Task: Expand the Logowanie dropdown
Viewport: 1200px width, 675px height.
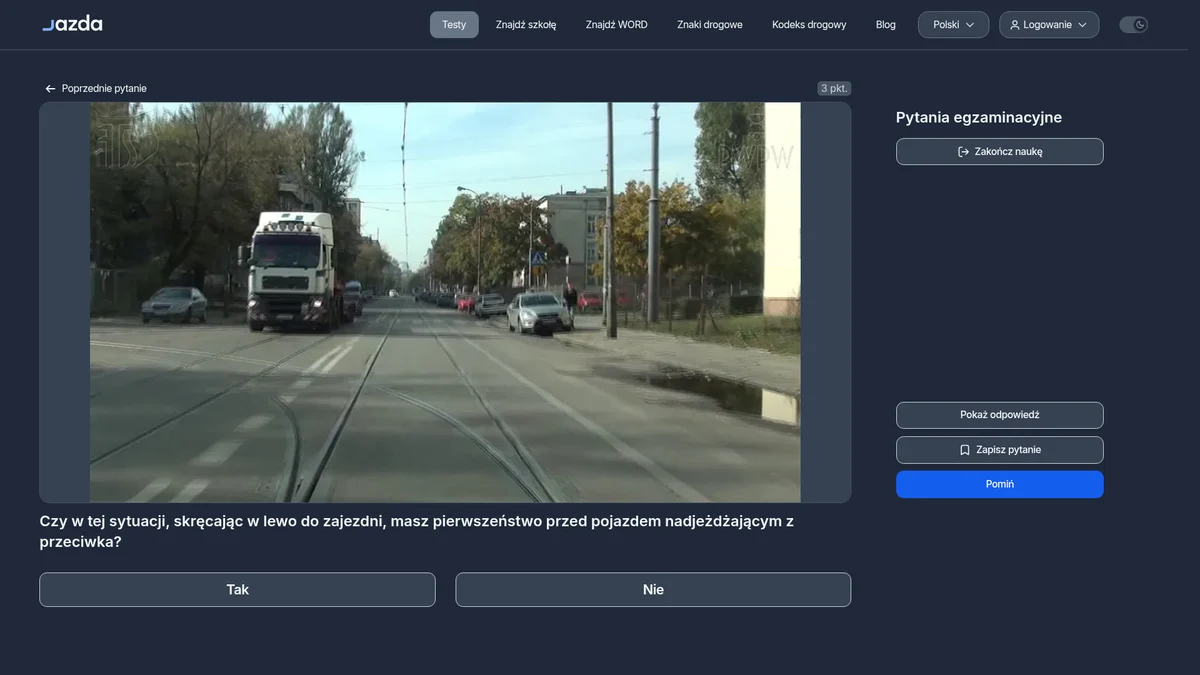Action: click(1049, 25)
